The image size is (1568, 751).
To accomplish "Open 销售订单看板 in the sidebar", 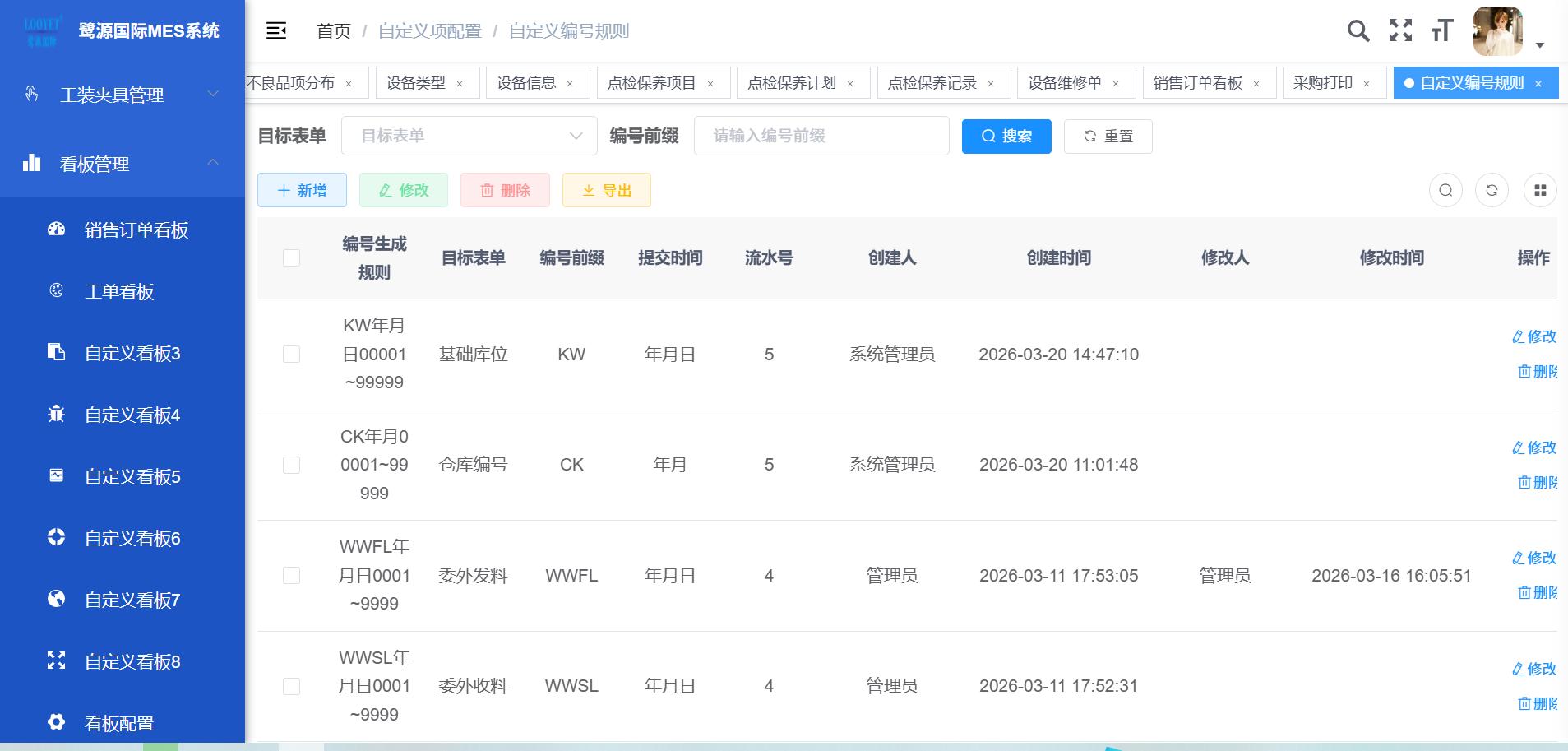I will [136, 230].
